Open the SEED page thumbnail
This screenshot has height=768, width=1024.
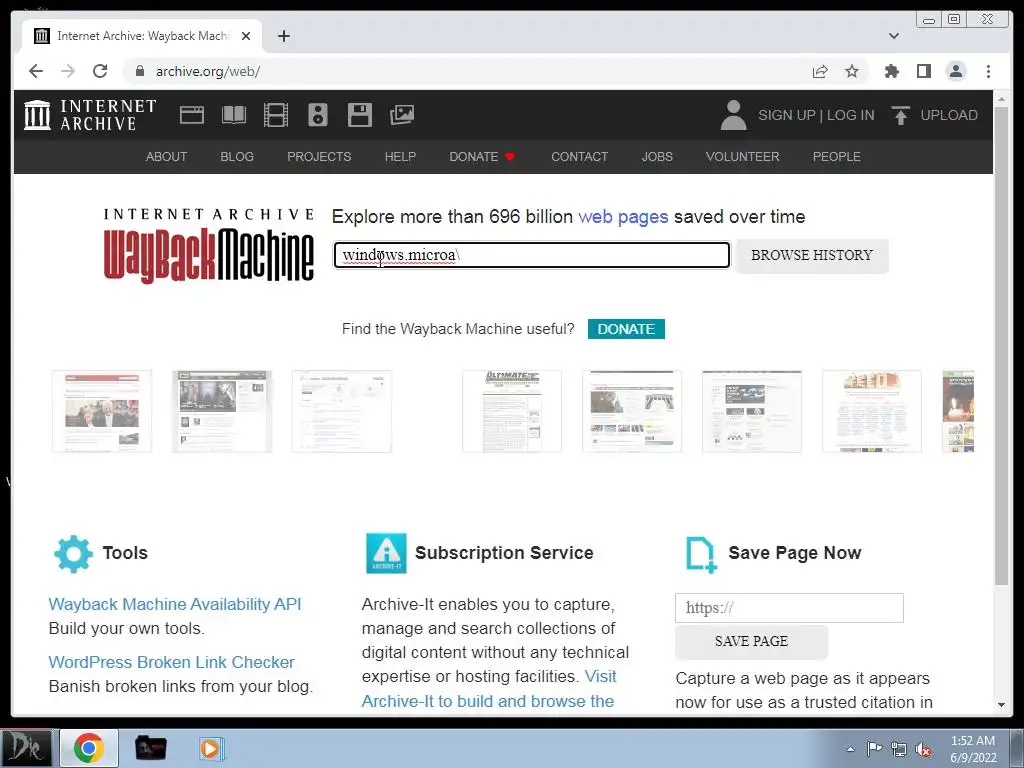(x=872, y=411)
